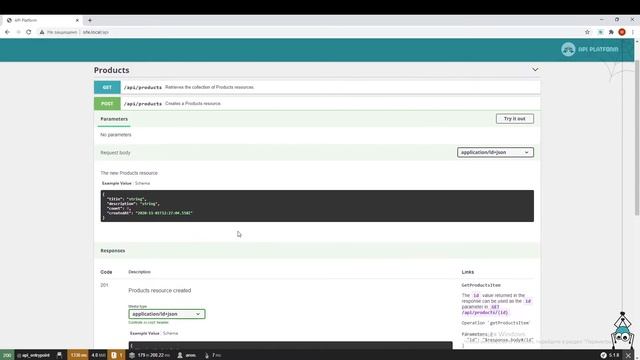Open the browser three-dot menu
Viewport: 640px width, 360px height.
point(633,32)
